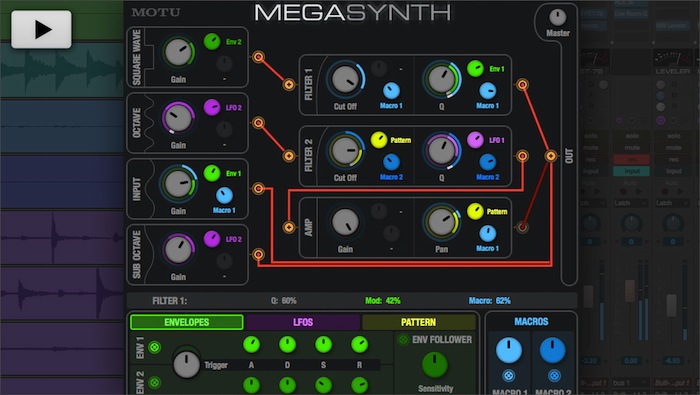Click the Env 1 Release knob

[x=359, y=344]
